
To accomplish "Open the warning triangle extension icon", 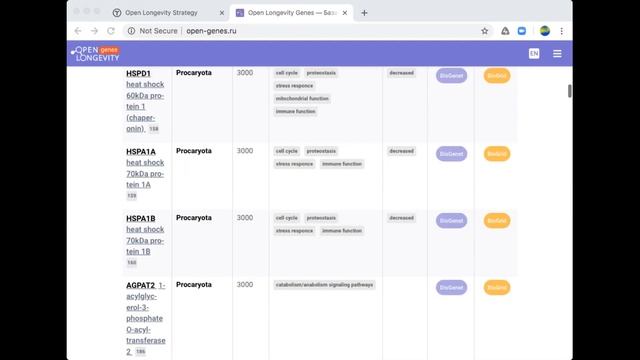I will click(505, 31).
